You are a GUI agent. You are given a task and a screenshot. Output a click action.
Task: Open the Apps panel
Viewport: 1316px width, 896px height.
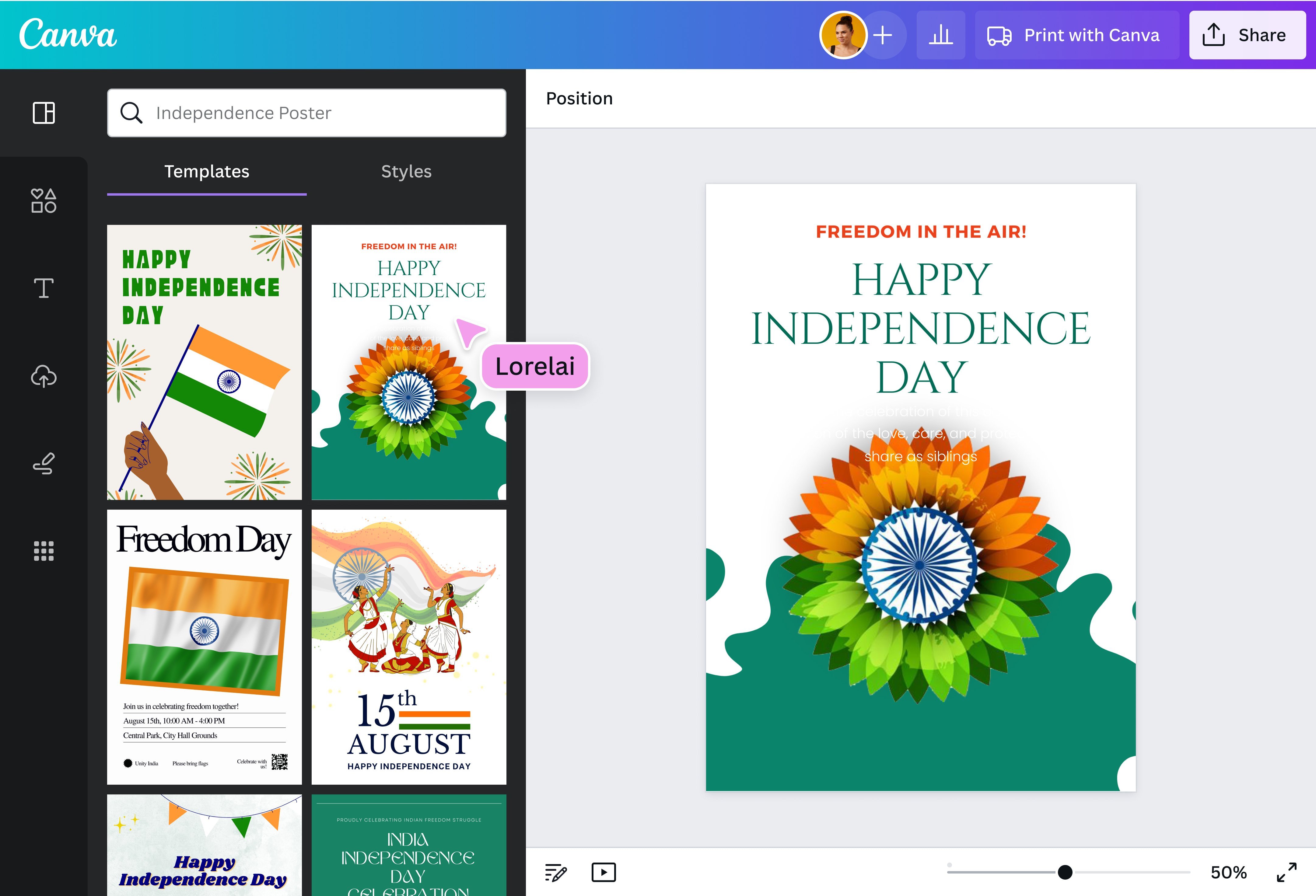tap(43, 549)
